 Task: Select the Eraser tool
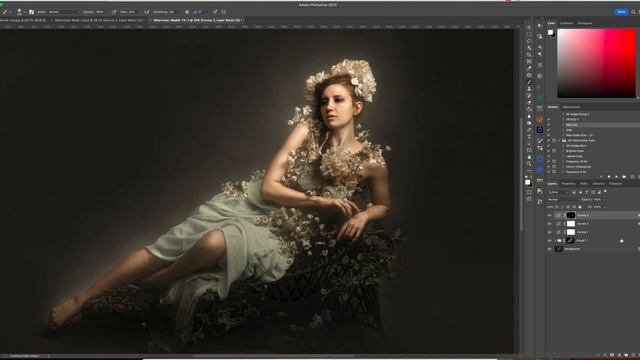[529, 102]
